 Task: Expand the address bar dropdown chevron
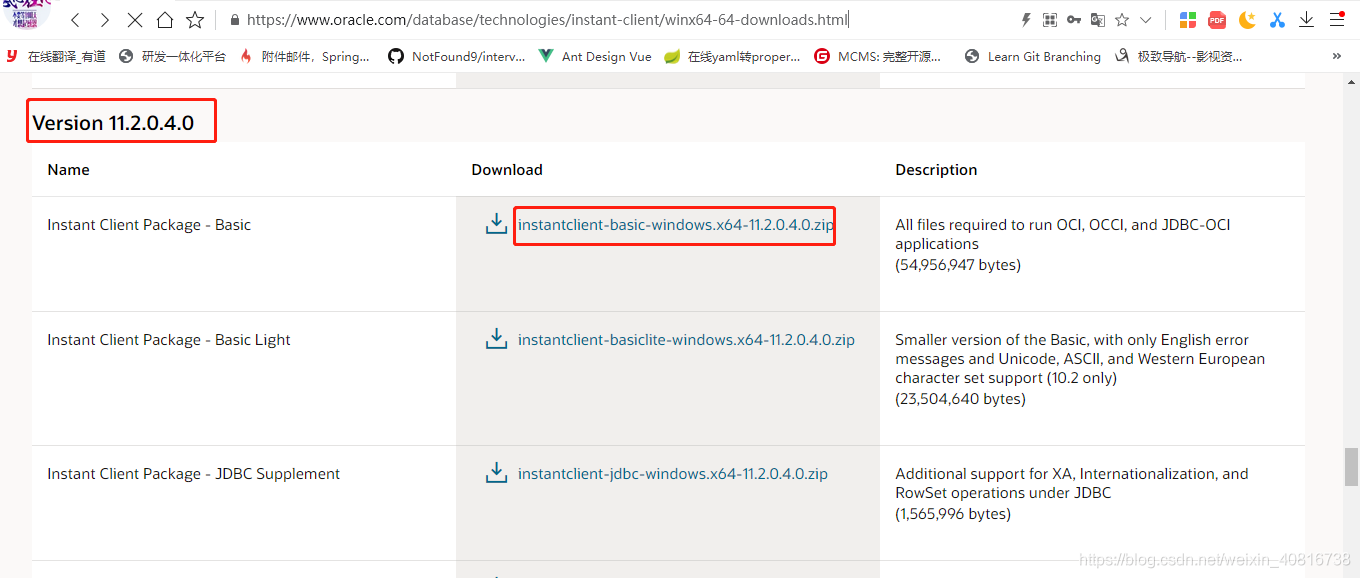click(x=1146, y=20)
